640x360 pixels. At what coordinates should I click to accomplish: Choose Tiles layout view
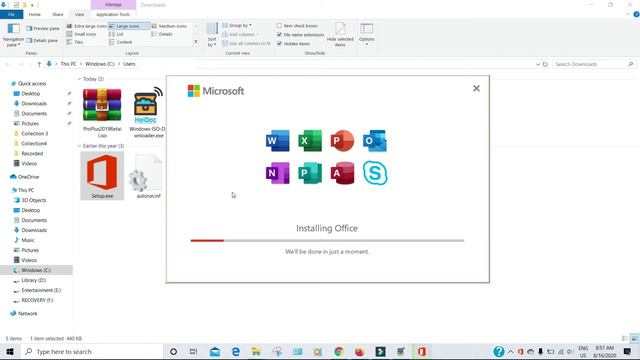tap(75, 42)
